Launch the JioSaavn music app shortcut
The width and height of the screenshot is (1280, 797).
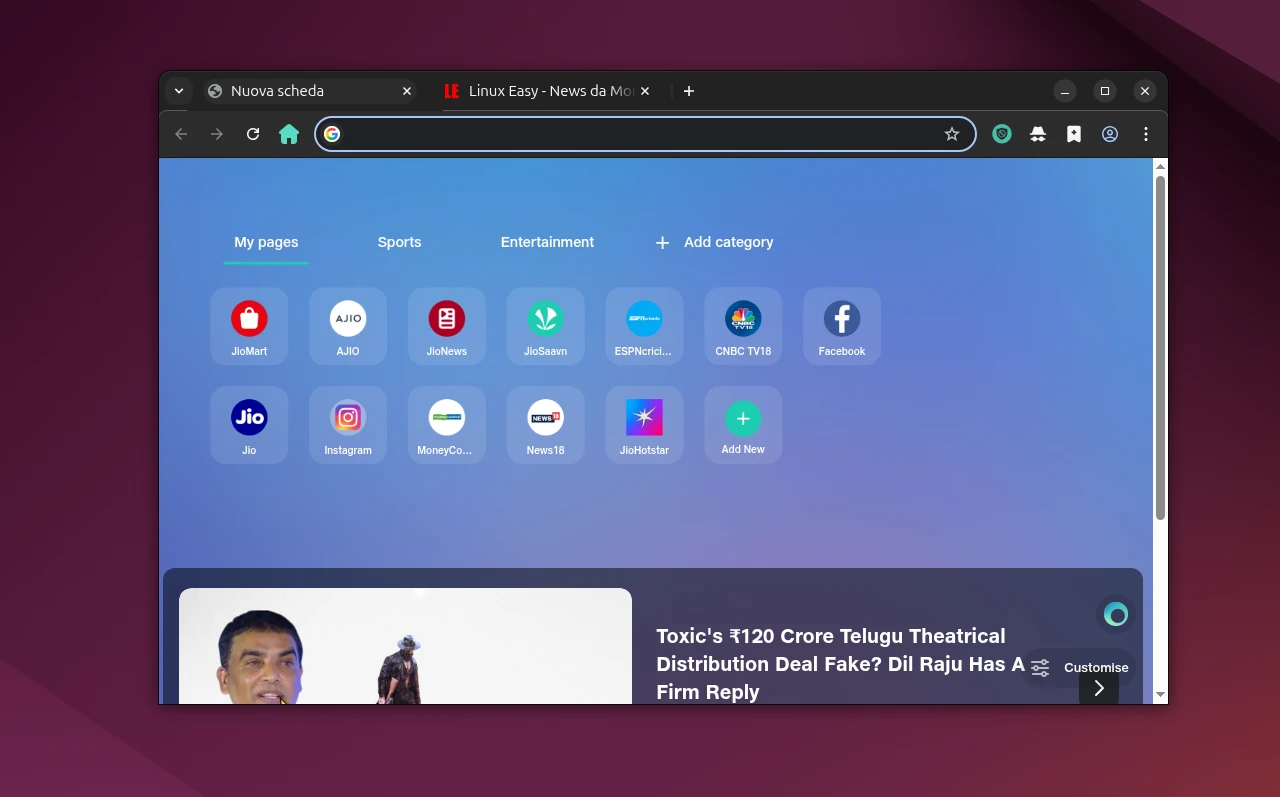545,326
